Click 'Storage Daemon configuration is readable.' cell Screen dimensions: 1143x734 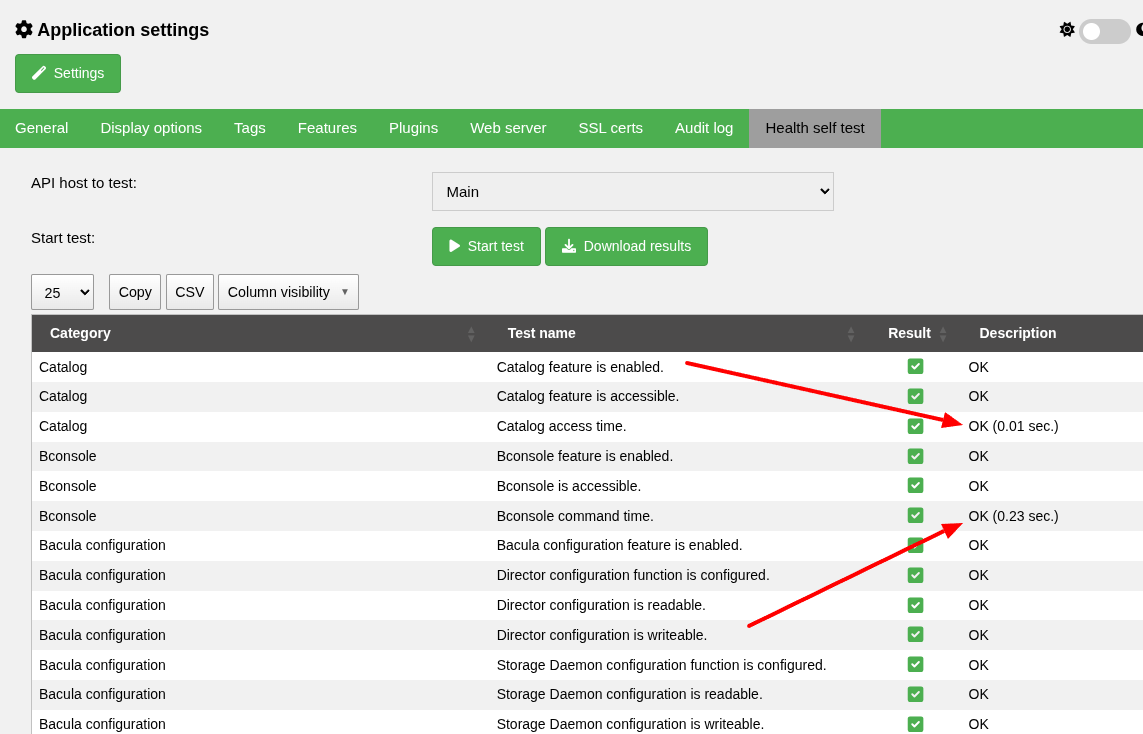pos(630,695)
